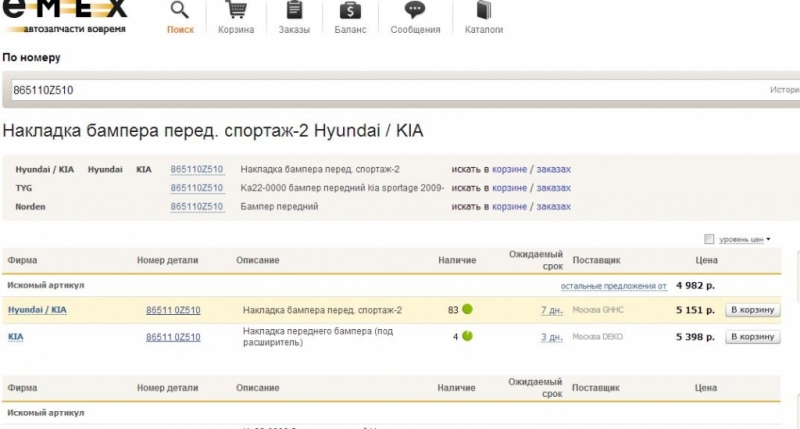The height and width of the screenshot is (429, 800).
Task: Open the Hyundai / KIA brand link in results
Action: coord(37,310)
